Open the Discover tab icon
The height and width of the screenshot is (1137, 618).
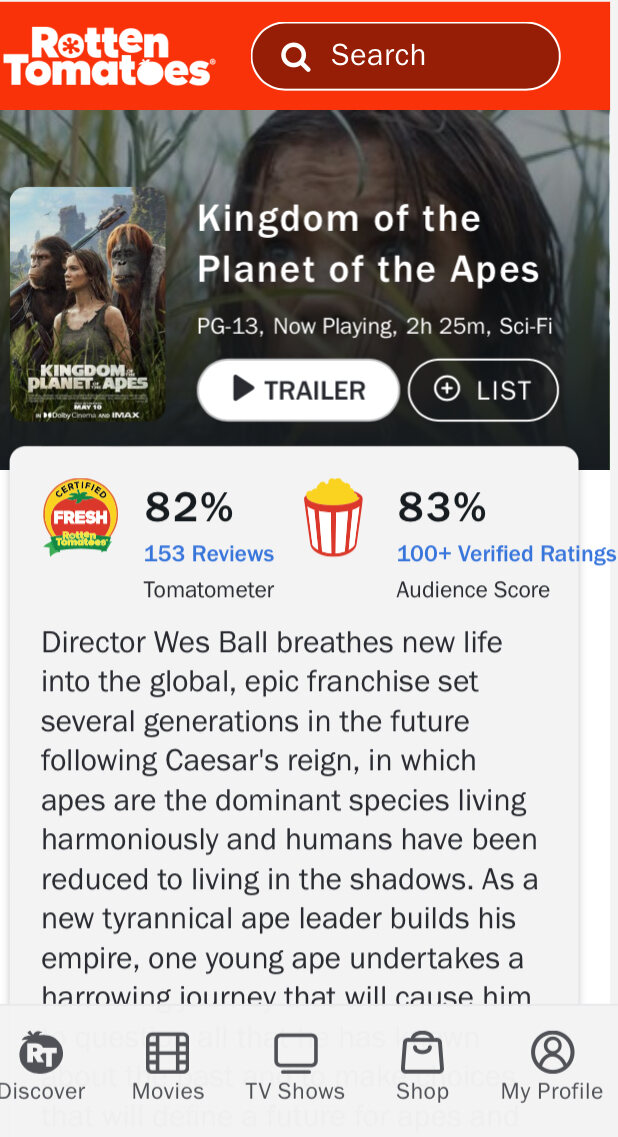tap(41, 1052)
